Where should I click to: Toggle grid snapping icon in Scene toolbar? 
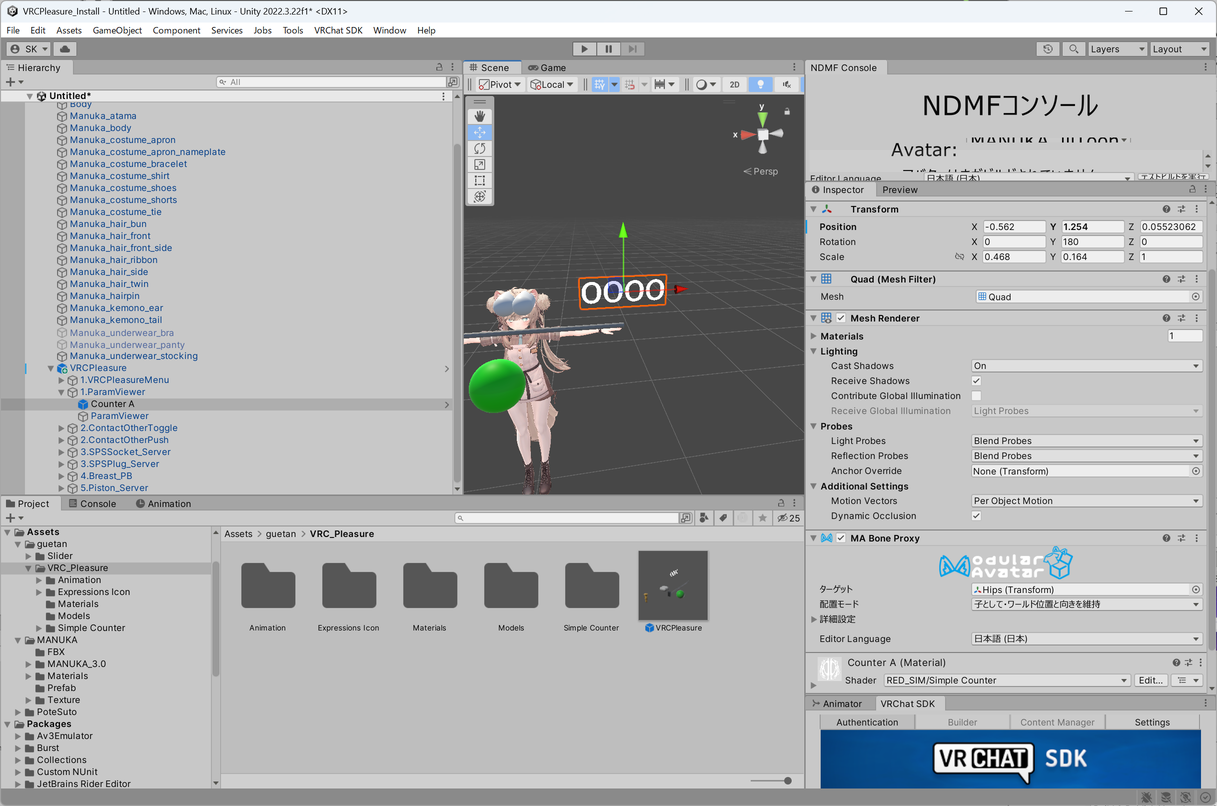(x=600, y=84)
